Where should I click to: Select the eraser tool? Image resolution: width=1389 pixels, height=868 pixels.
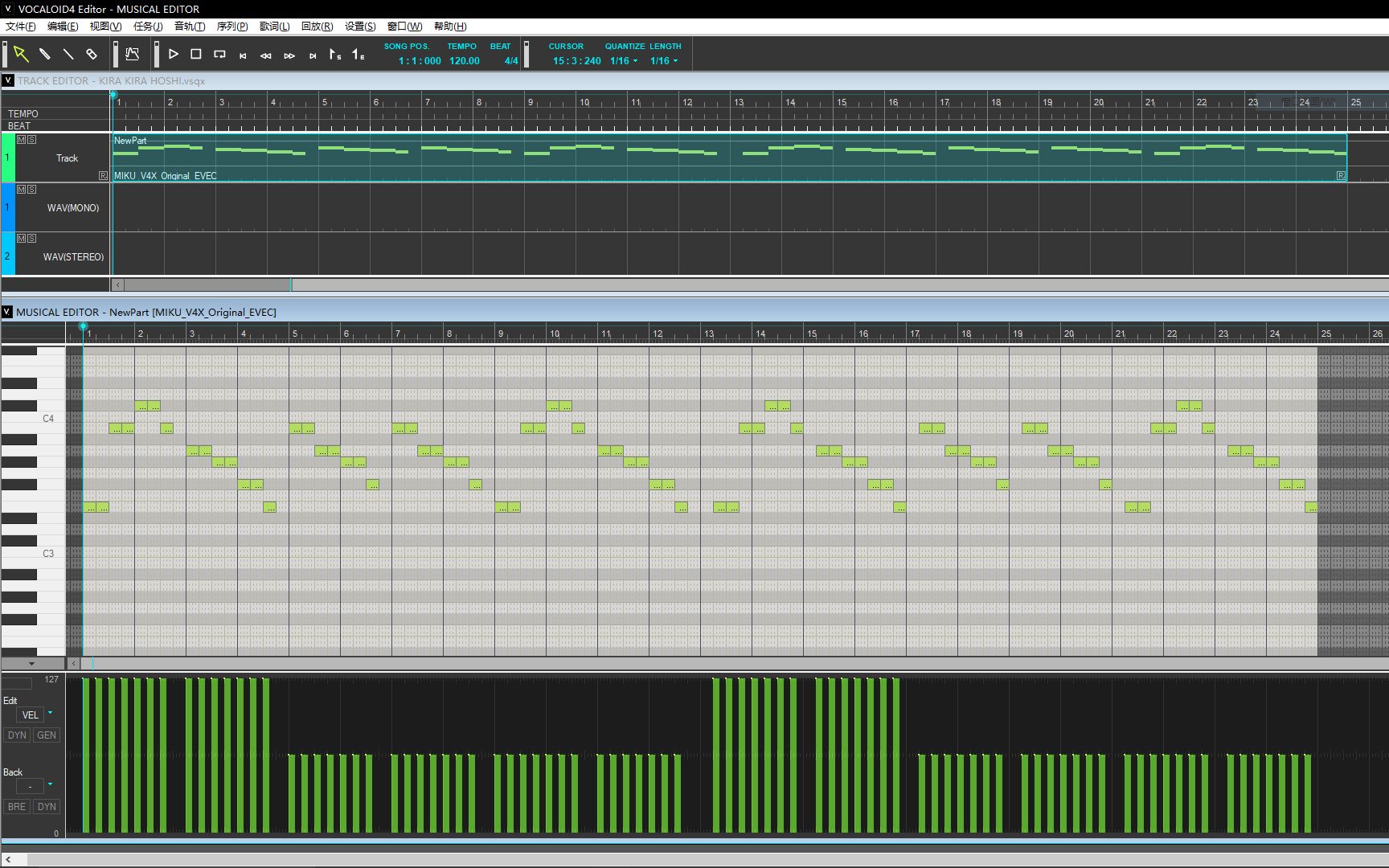92,55
